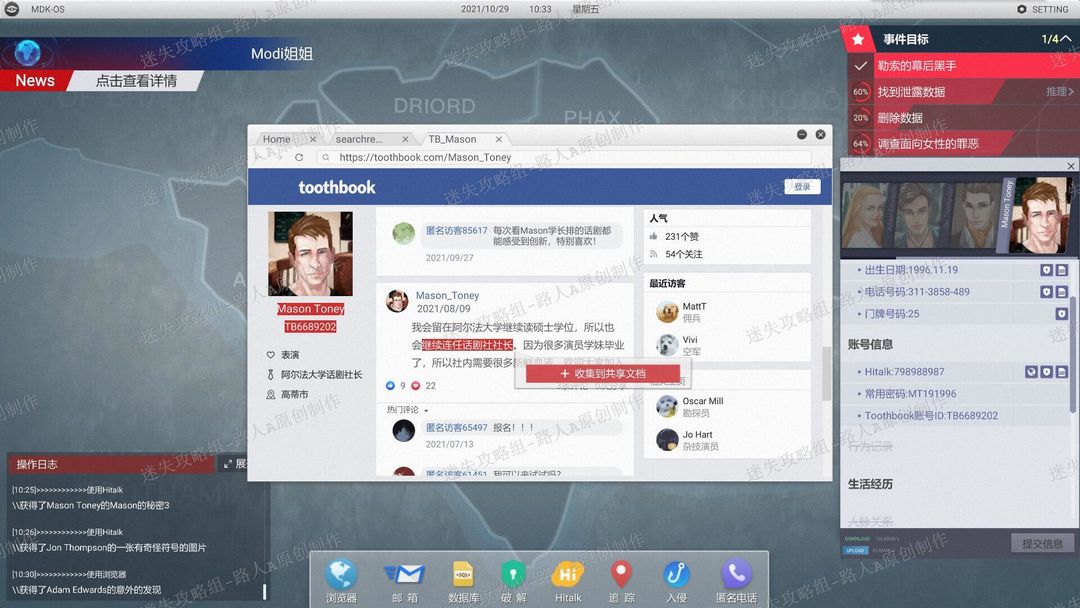Viewport: 1080px width, 608px height.
Task: Click the star icon beside 事件目标
Action: (x=858, y=39)
